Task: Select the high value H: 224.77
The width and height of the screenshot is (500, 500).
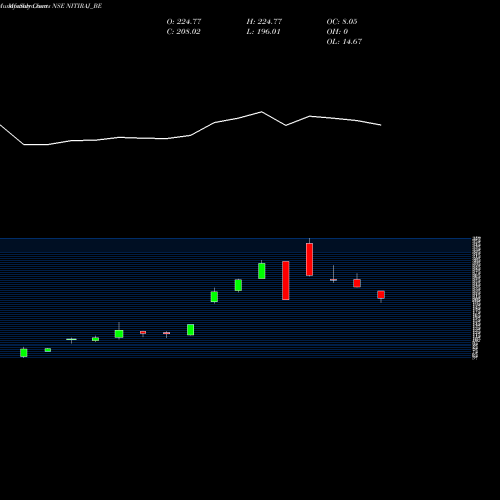Action: coord(264,22)
